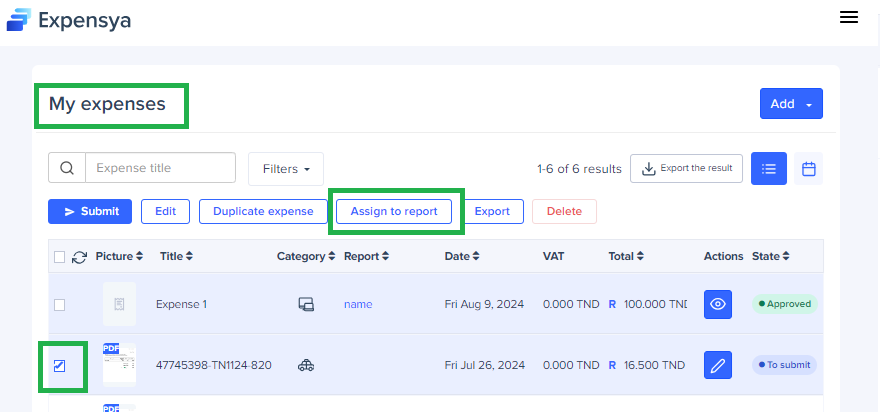880x412 pixels.
Task: Sort by the Total column header
Action: (x=625, y=257)
